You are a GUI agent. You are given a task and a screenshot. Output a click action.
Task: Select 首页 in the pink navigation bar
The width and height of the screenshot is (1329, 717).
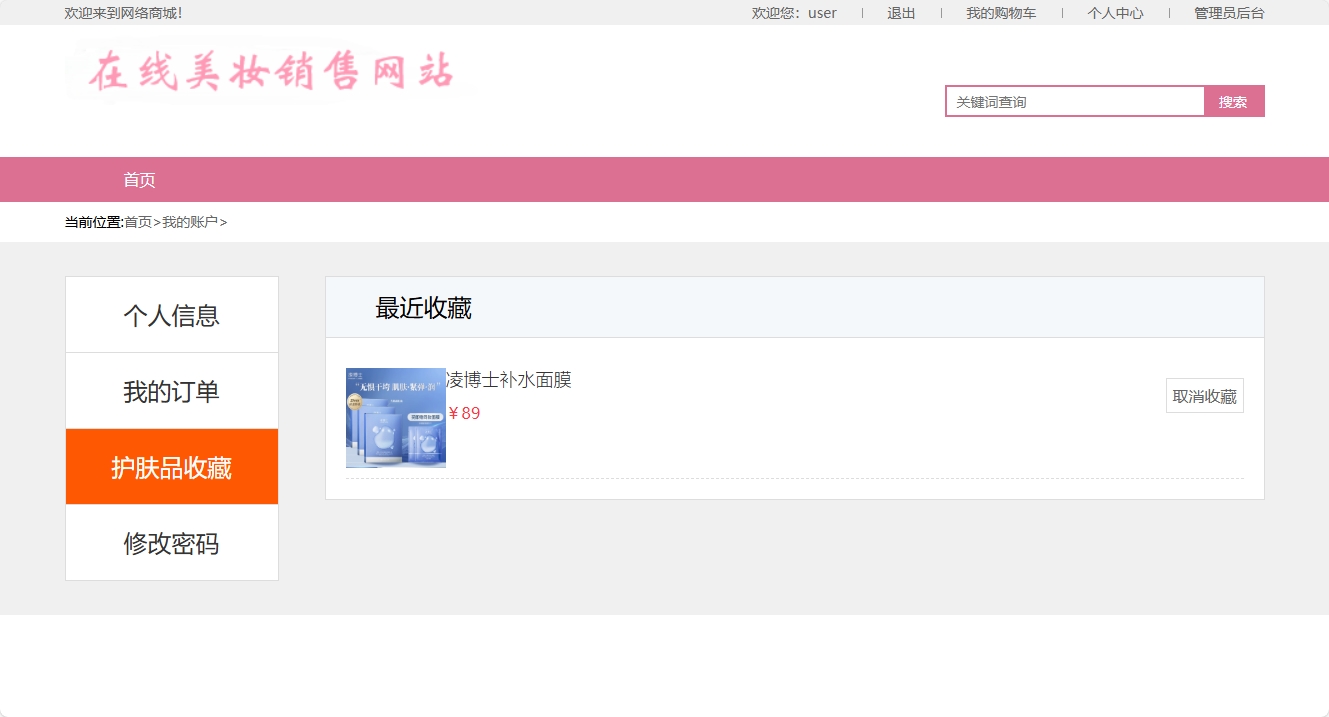pos(139,180)
